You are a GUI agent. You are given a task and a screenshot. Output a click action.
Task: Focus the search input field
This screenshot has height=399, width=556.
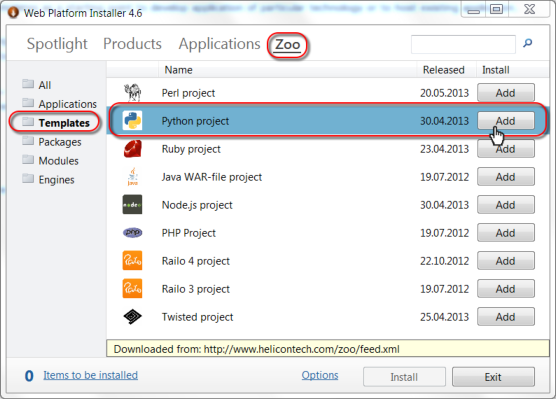[463, 44]
